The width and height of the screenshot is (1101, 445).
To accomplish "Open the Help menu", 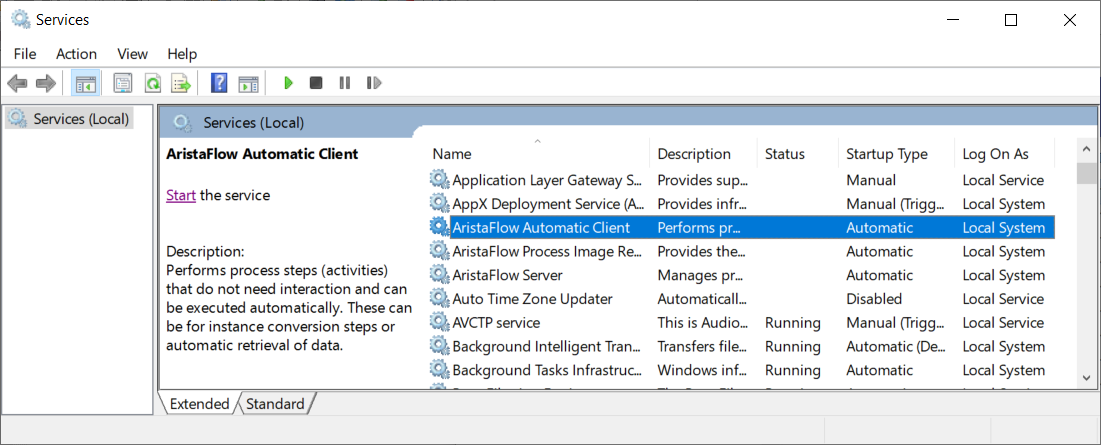I will click(182, 54).
